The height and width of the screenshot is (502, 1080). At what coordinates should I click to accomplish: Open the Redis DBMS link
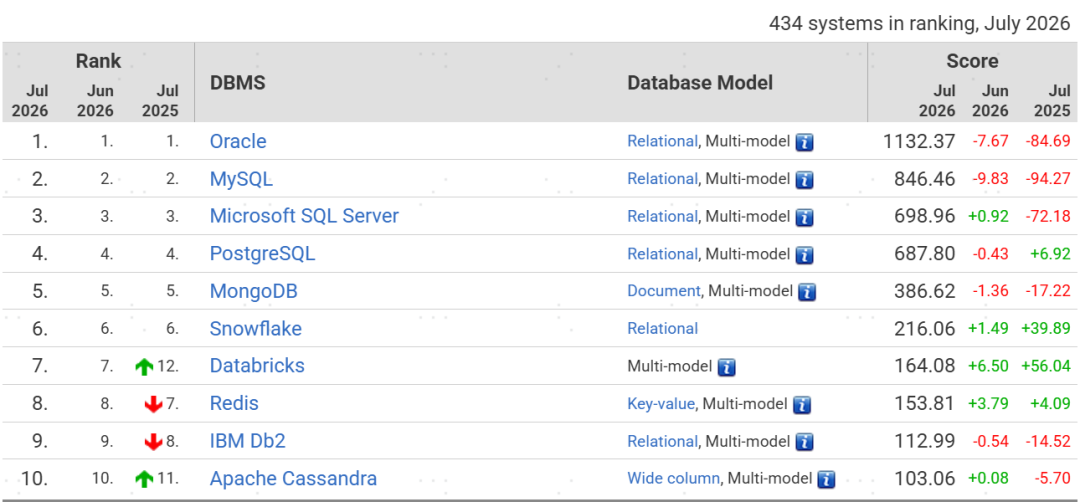[x=234, y=404]
